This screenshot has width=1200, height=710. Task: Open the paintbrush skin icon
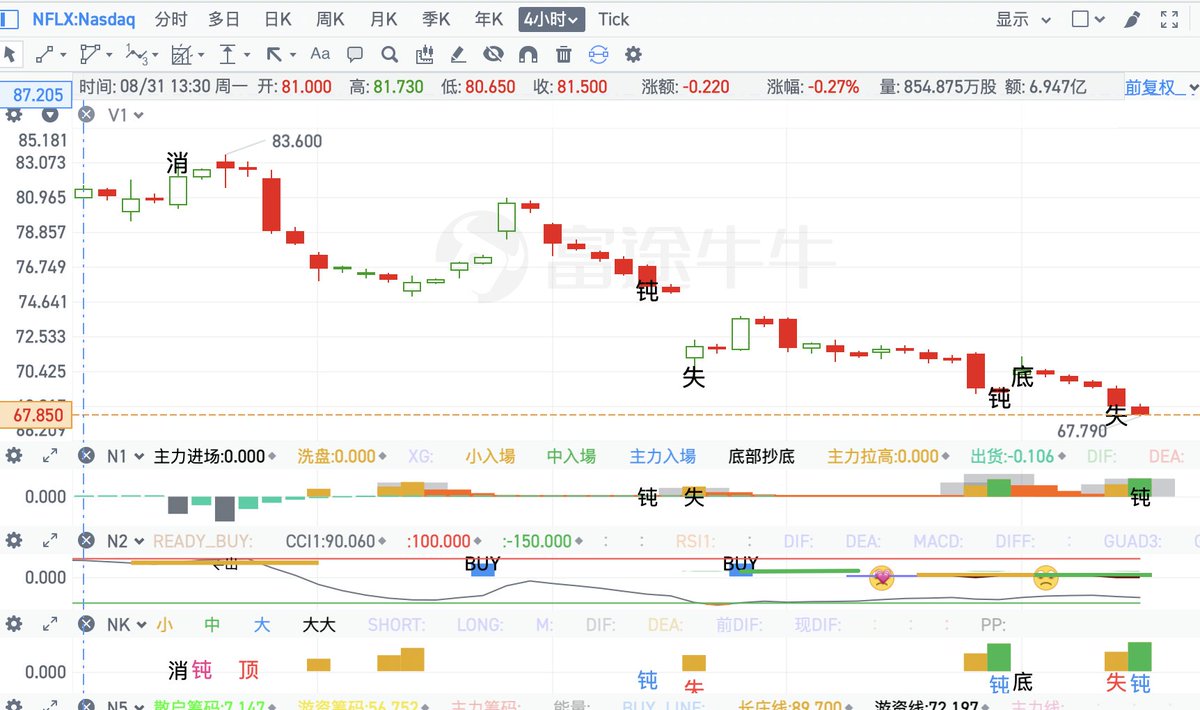1132,19
